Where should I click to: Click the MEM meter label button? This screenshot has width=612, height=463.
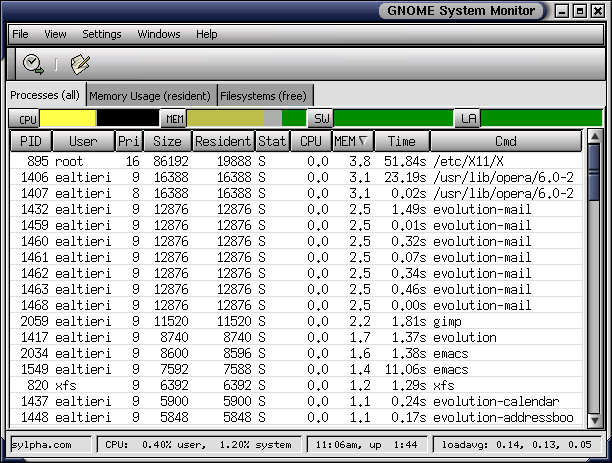[x=174, y=119]
